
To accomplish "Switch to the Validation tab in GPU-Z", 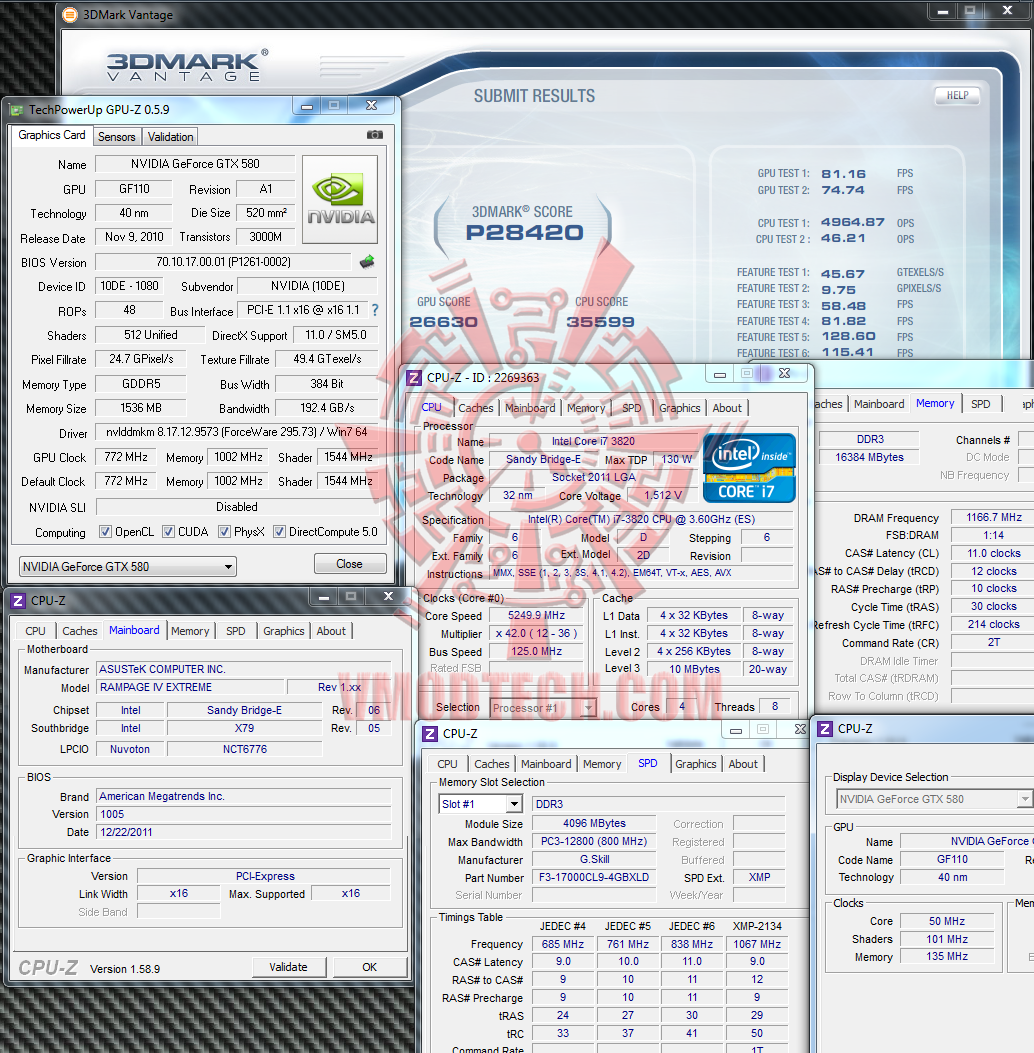I will coord(171,137).
